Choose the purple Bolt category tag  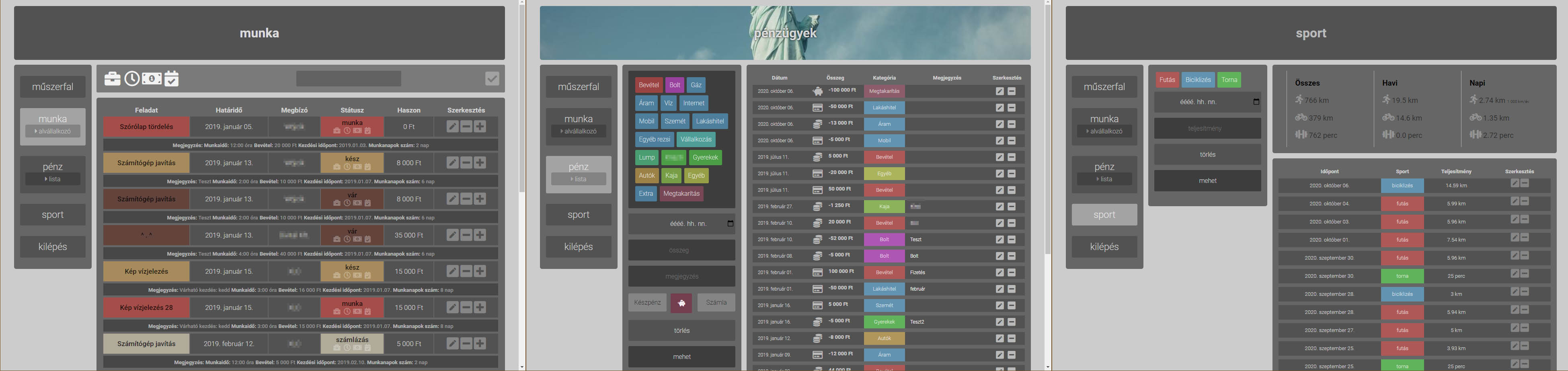[x=674, y=85]
